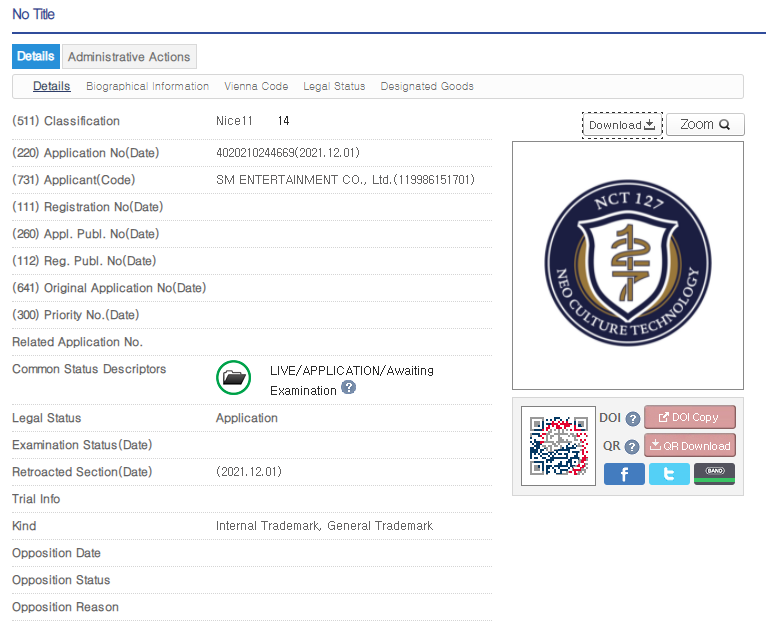
Task: Click the QR Download button
Action: [x=689, y=446]
